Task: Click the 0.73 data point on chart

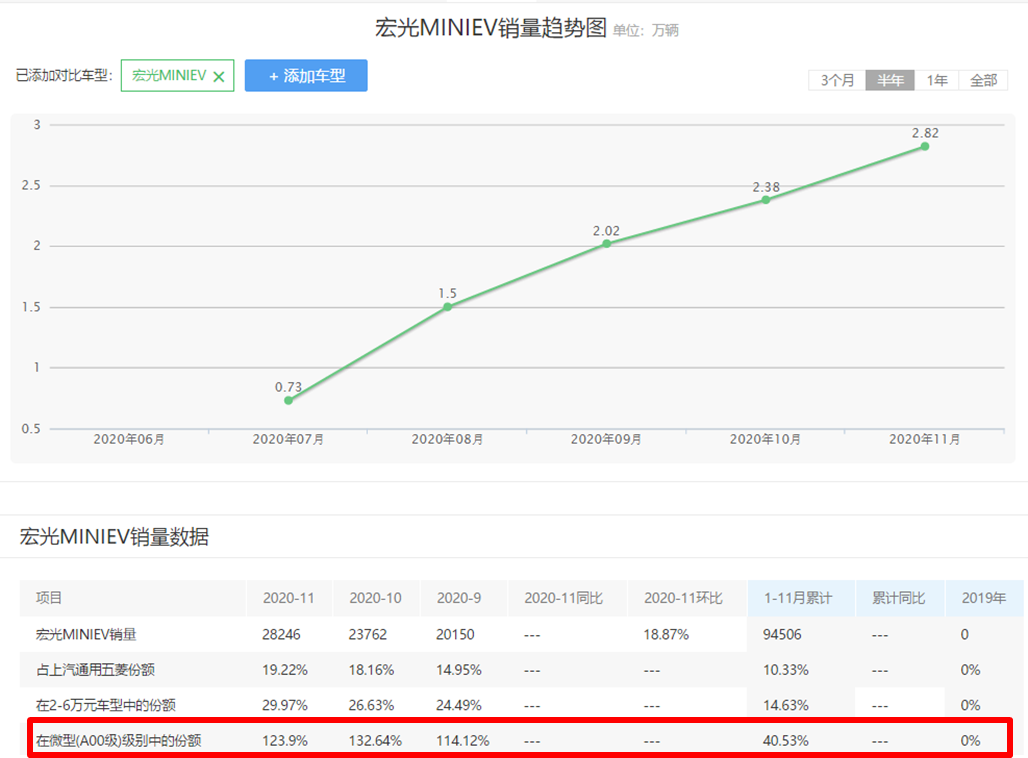Action: [288, 400]
